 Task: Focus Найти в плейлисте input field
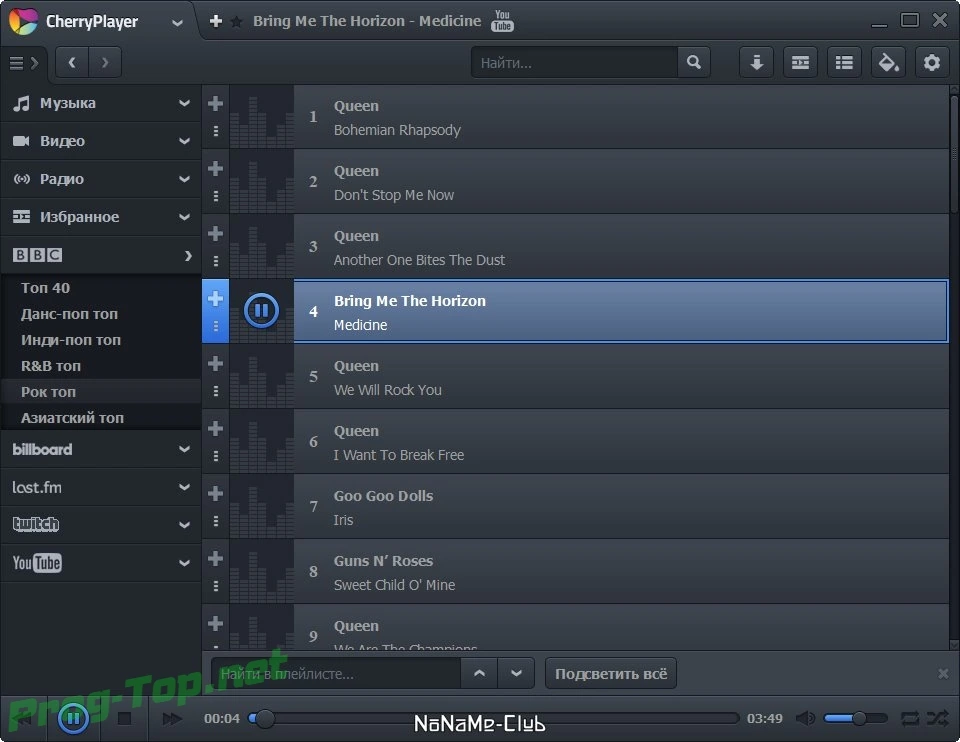(x=336, y=674)
